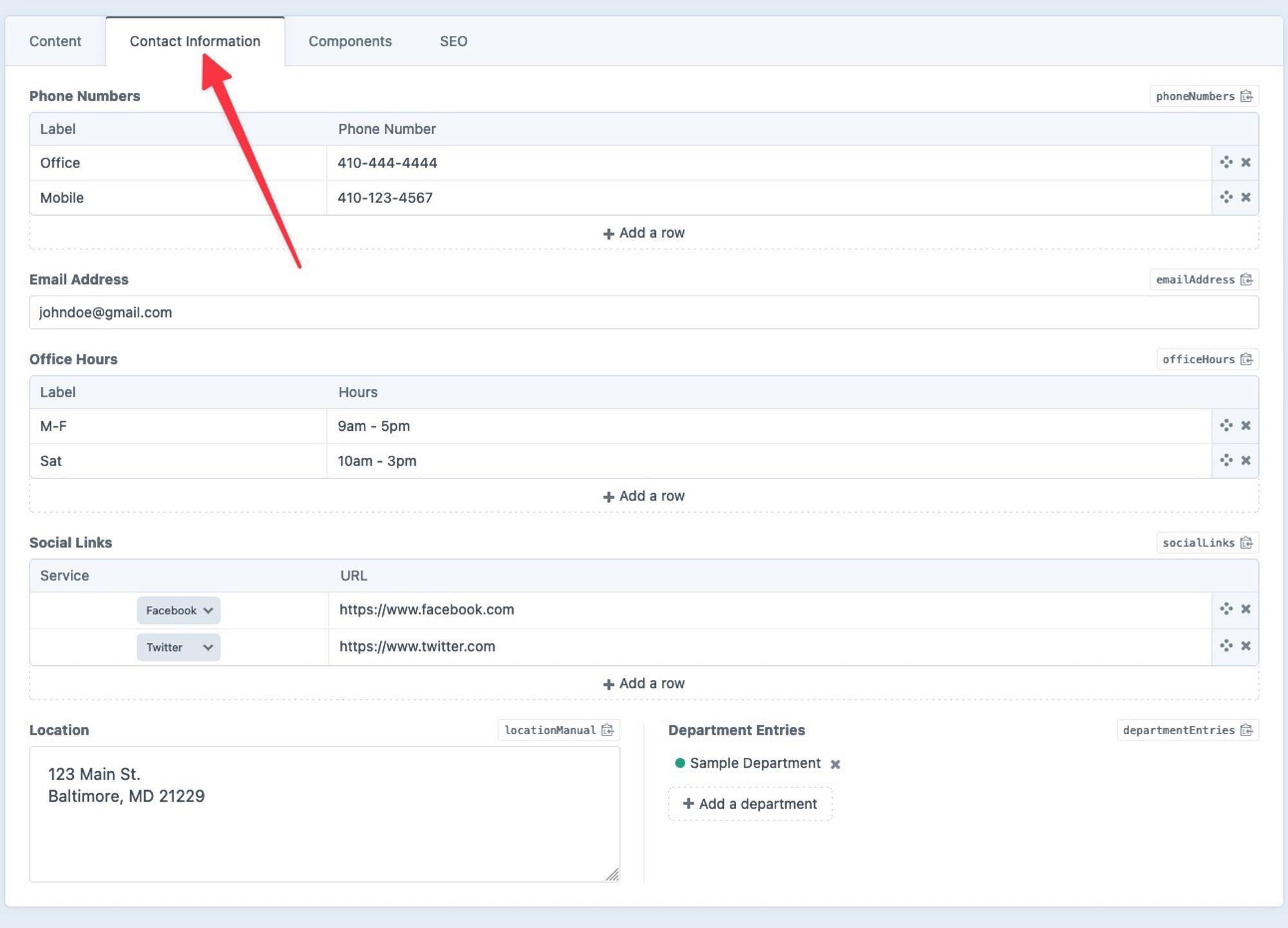Image resolution: width=1288 pixels, height=928 pixels.
Task: Click Add a department button
Action: pyautogui.click(x=750, y=804)
